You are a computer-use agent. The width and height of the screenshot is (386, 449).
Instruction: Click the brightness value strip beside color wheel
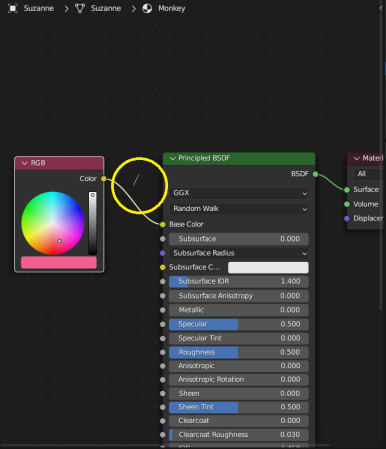point(93,223)
